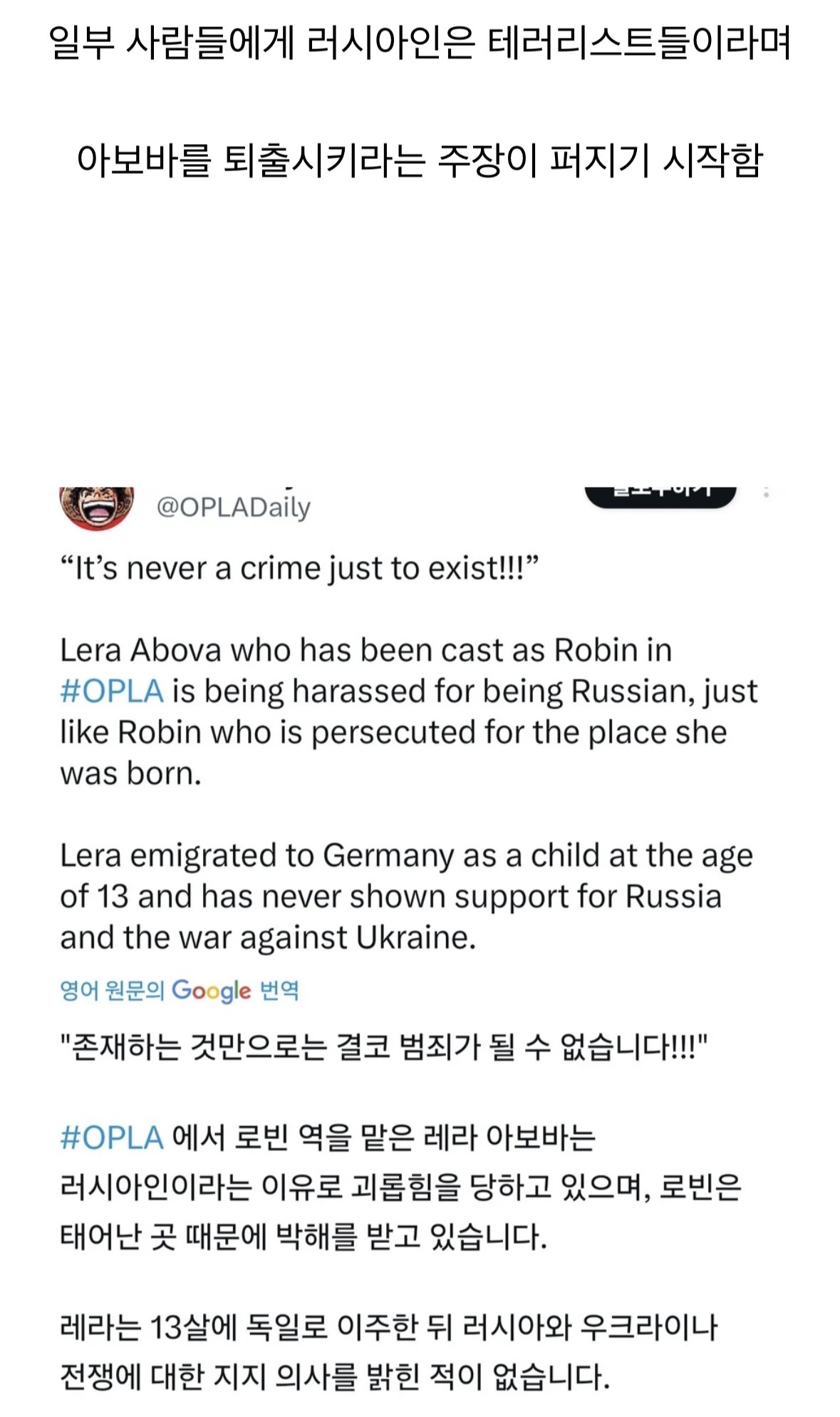Tap the OPLADaily profile avatar

[x=97, y=507]
